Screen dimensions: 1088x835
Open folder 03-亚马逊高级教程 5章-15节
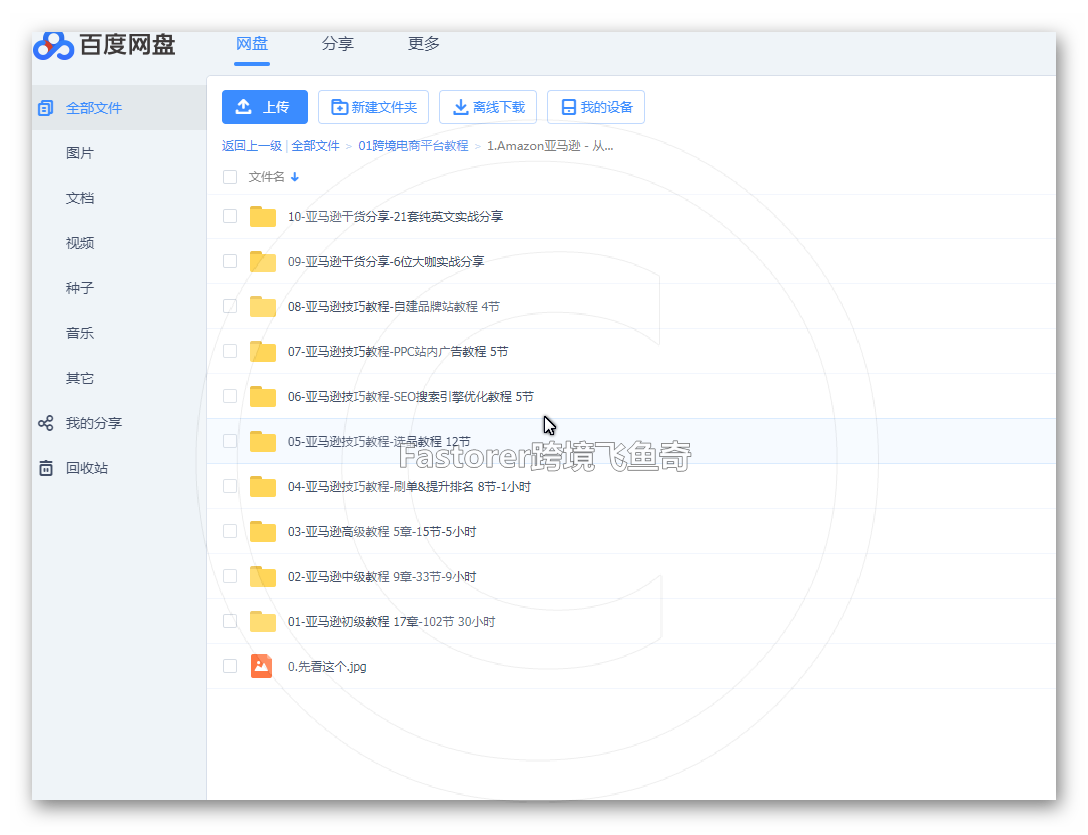(x=382, y=532)
